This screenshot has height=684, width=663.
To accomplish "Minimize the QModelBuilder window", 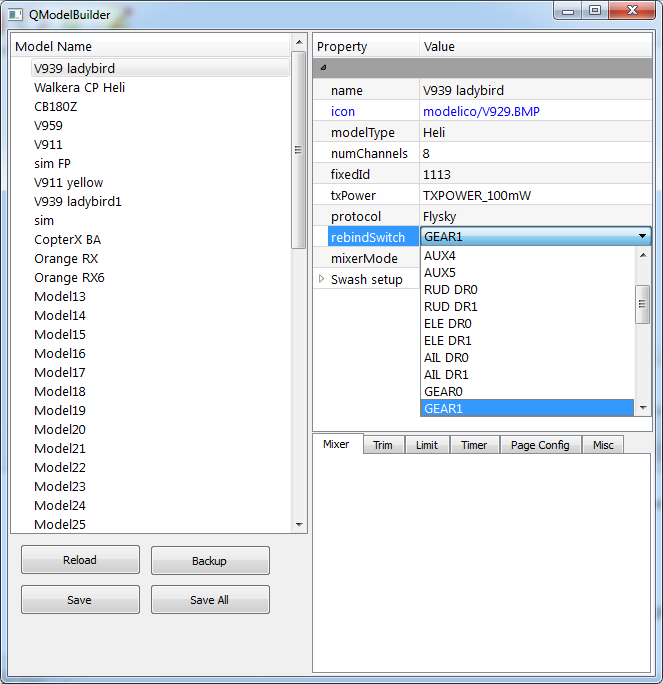I will pyautogui.click(x=567, y=10).
